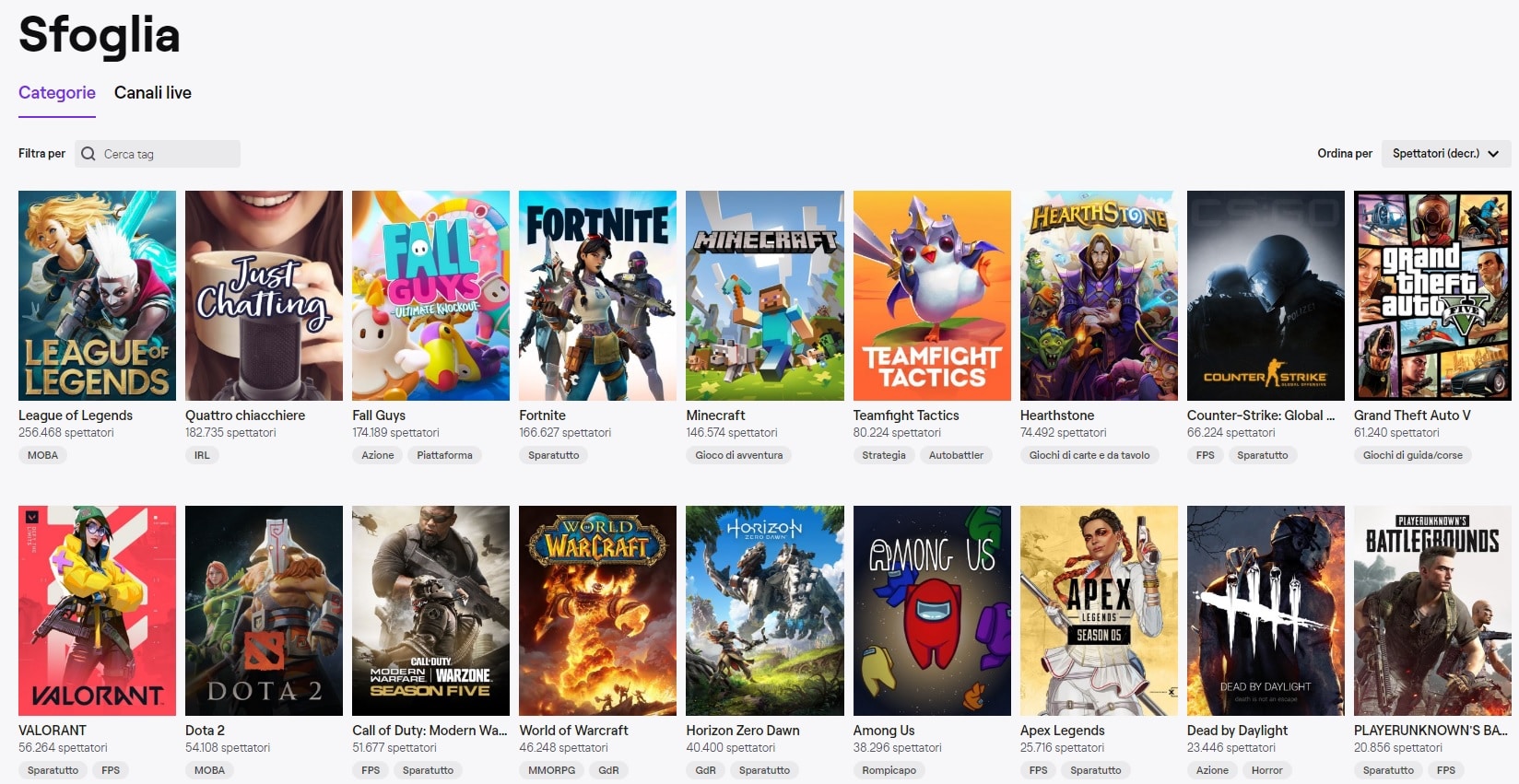Select the Piattaforma tag

(444, 455)
